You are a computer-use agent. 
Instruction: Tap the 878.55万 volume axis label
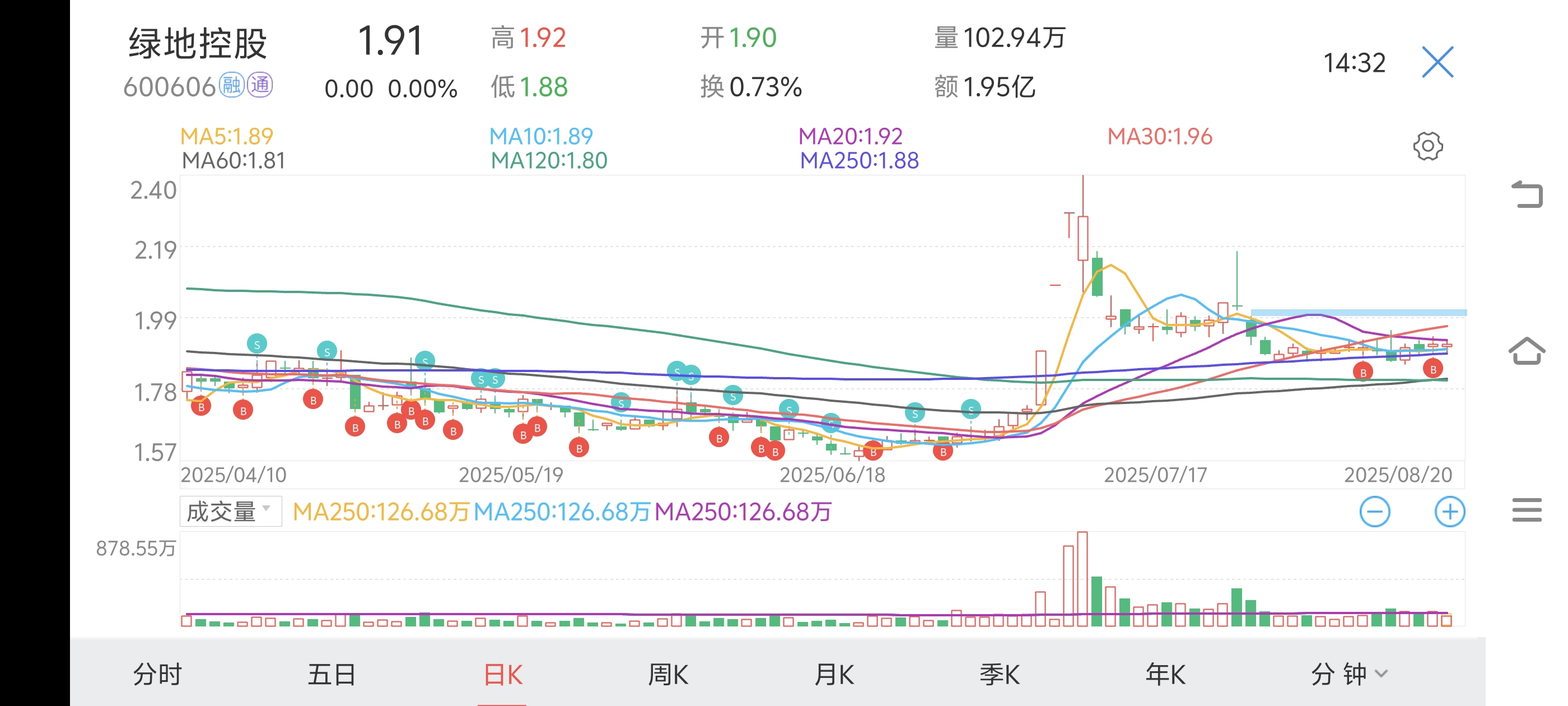point(135,548)
